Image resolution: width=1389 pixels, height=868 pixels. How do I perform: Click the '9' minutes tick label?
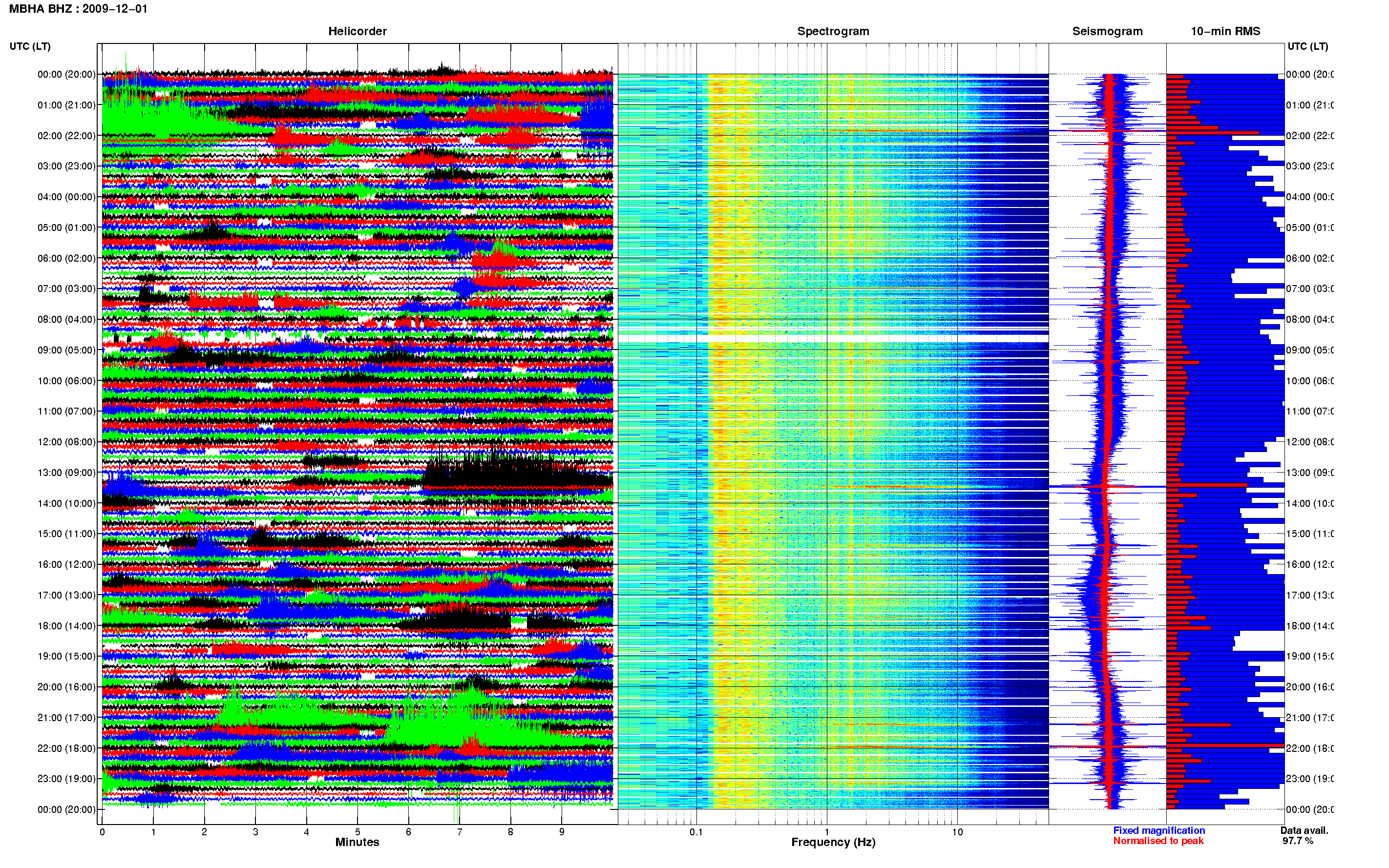click(562, 832)
